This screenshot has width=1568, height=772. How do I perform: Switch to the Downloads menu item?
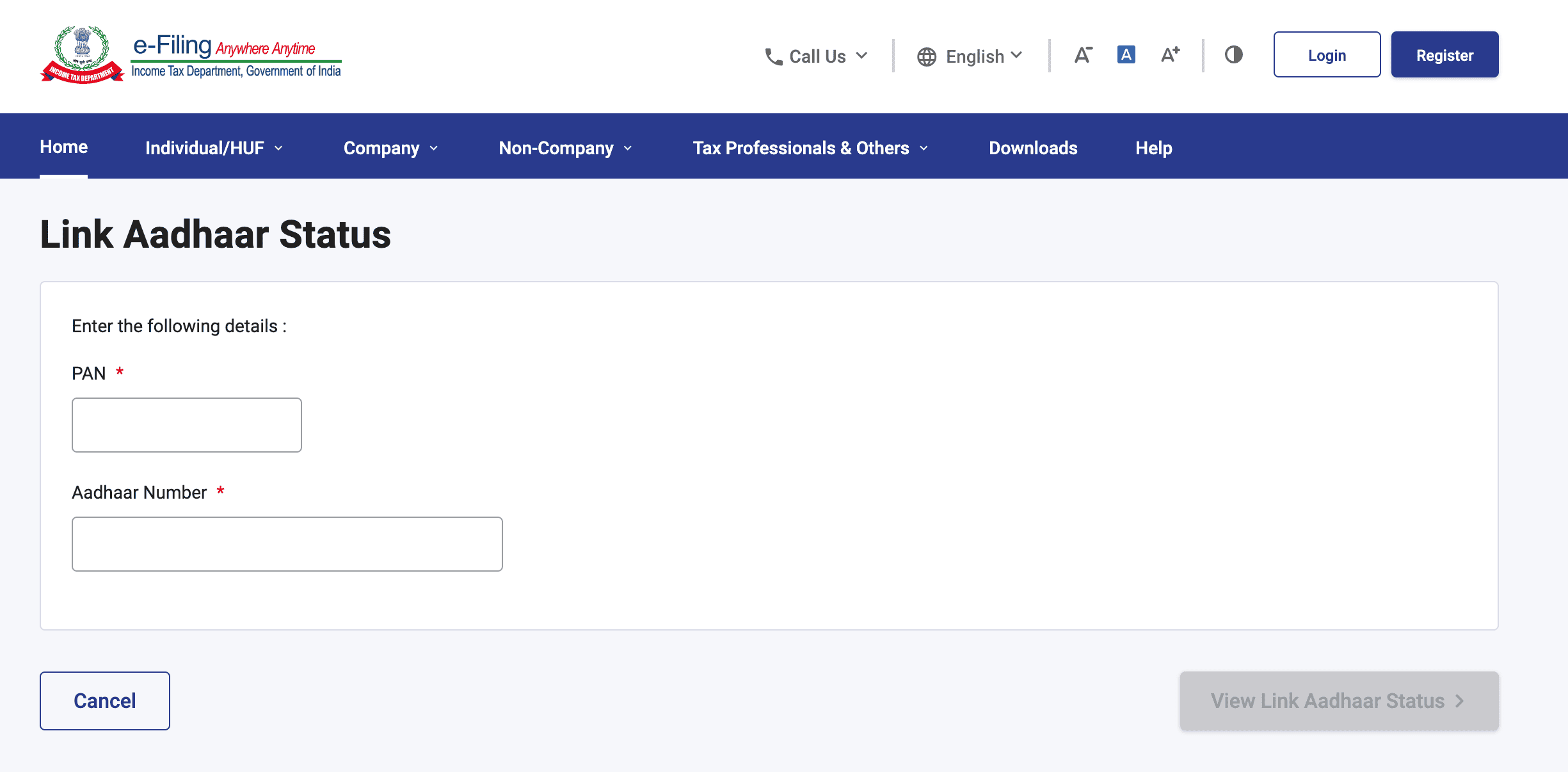(x=1032, y=147)
